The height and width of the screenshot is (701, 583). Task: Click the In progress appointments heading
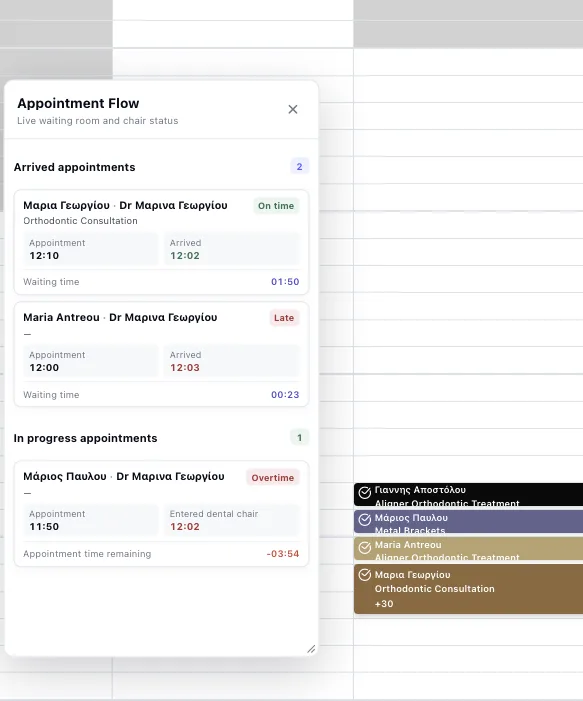coord(85,438)
